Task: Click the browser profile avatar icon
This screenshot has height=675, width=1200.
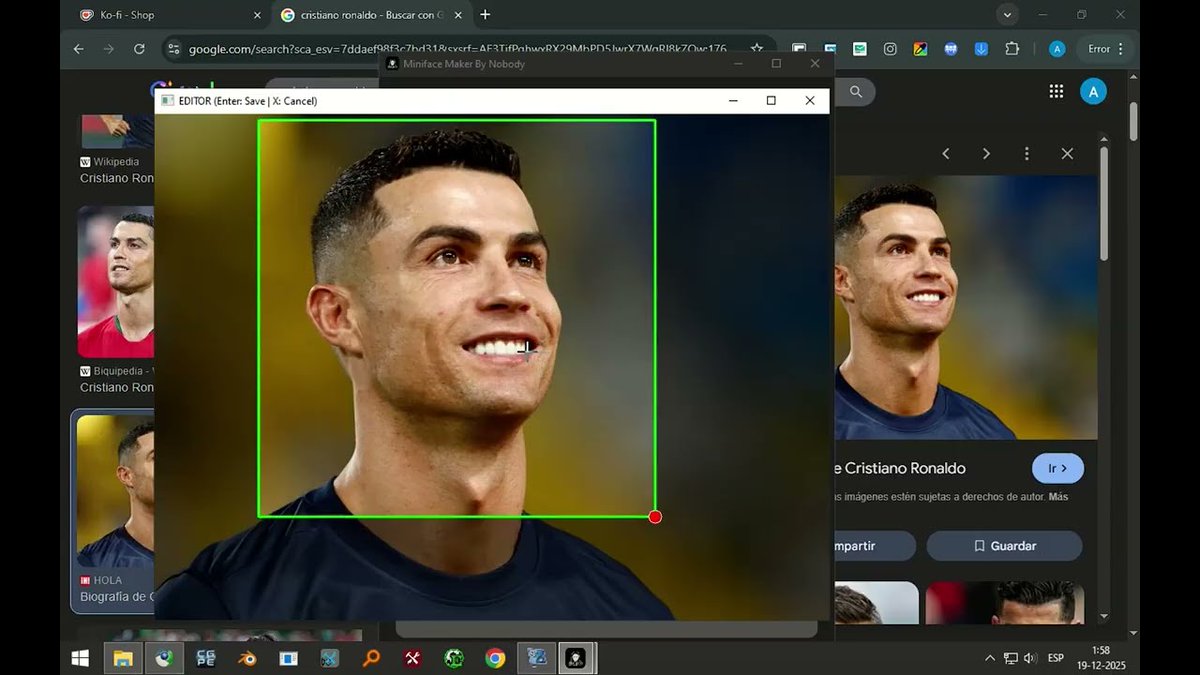Action: pos(1057,48)
